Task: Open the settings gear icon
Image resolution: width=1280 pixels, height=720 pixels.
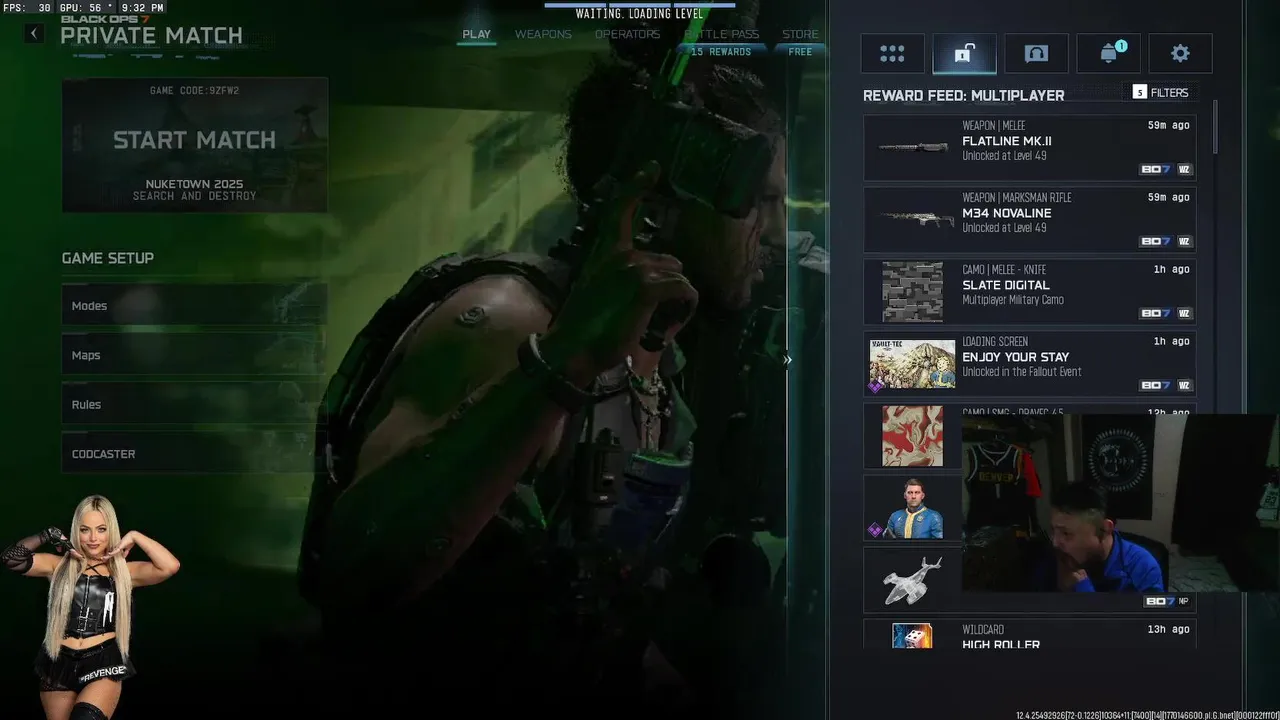Action: click(1180, 54)
